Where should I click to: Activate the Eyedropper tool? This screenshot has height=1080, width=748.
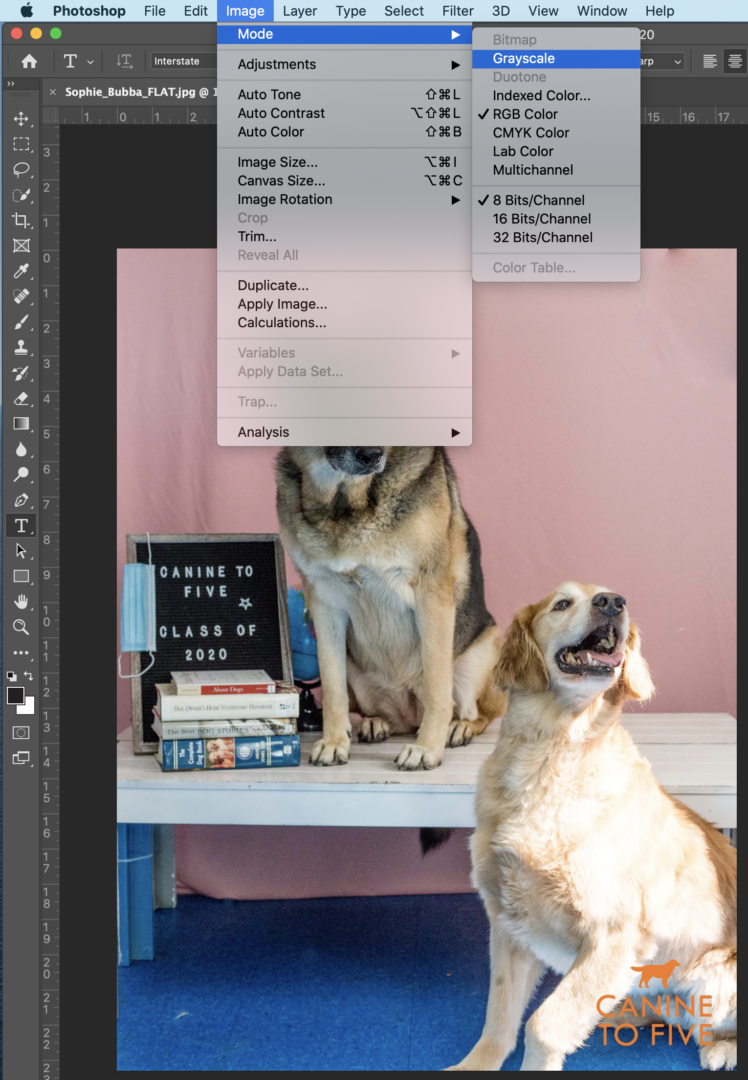pyautogui.click(x=21, y=271)
